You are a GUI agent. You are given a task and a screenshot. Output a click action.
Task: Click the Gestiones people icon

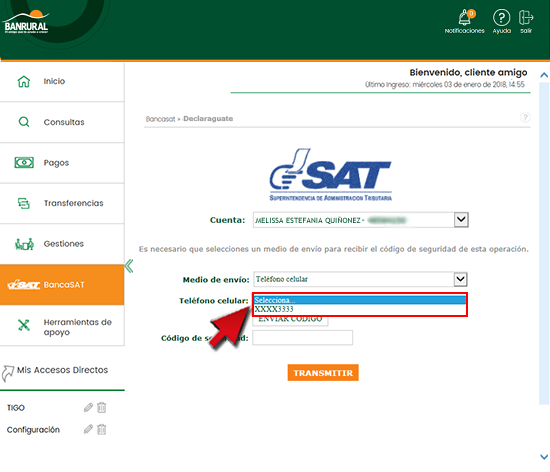pyautogui.click(x=24, y=244)
